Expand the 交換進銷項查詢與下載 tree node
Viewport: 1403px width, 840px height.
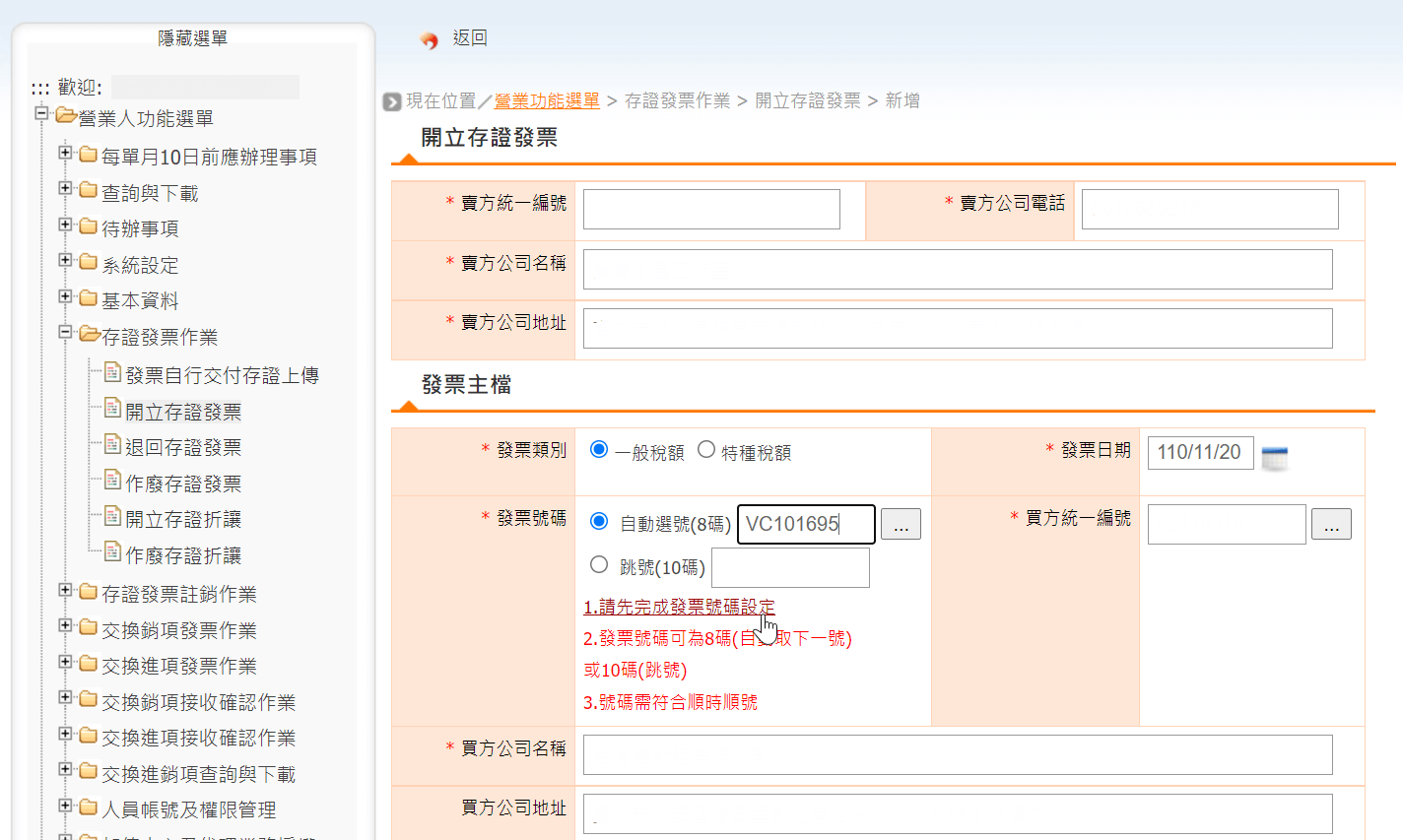click(x=65, y=769)
